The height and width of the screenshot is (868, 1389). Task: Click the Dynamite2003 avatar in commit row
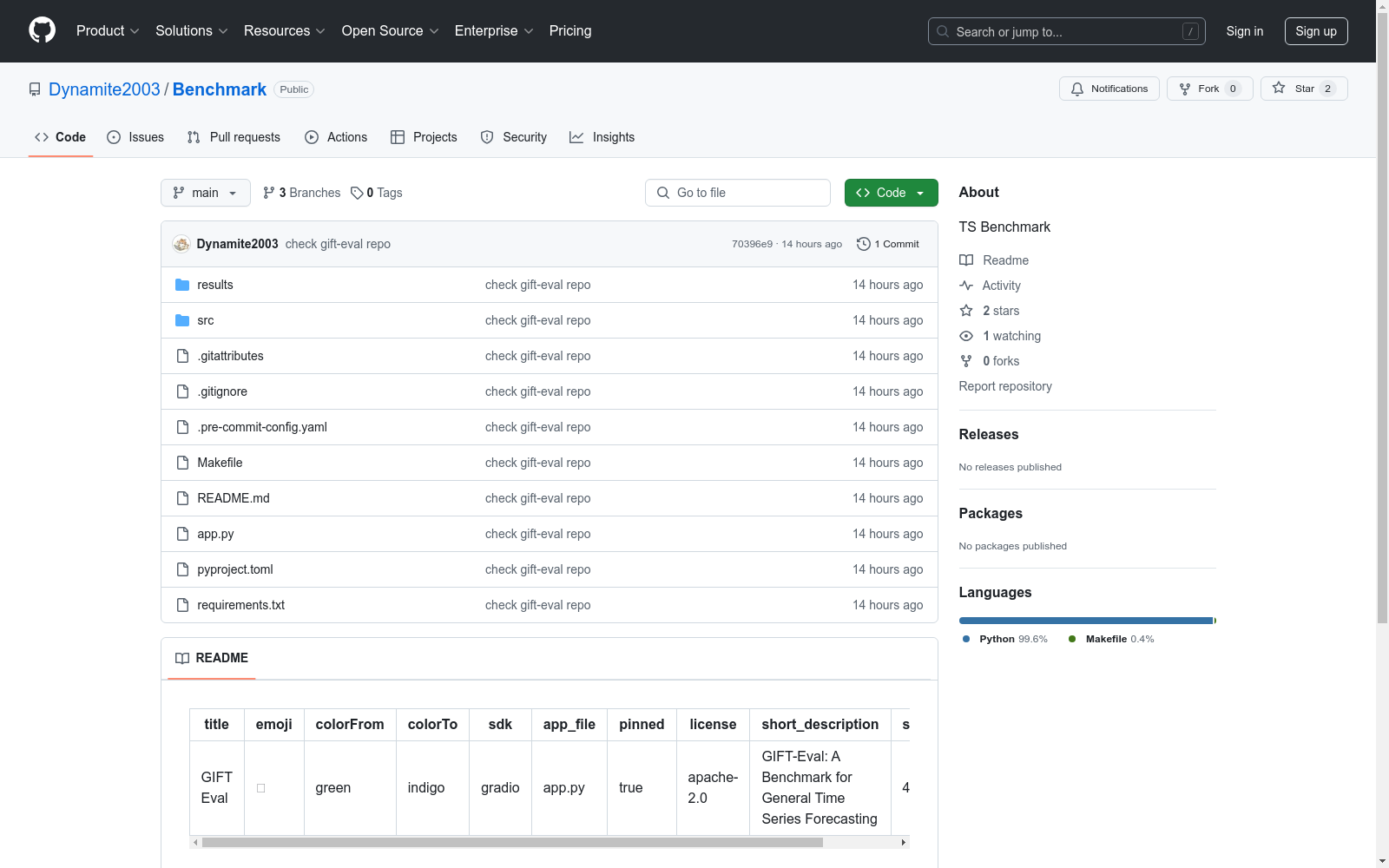click(x=181, y=244)
